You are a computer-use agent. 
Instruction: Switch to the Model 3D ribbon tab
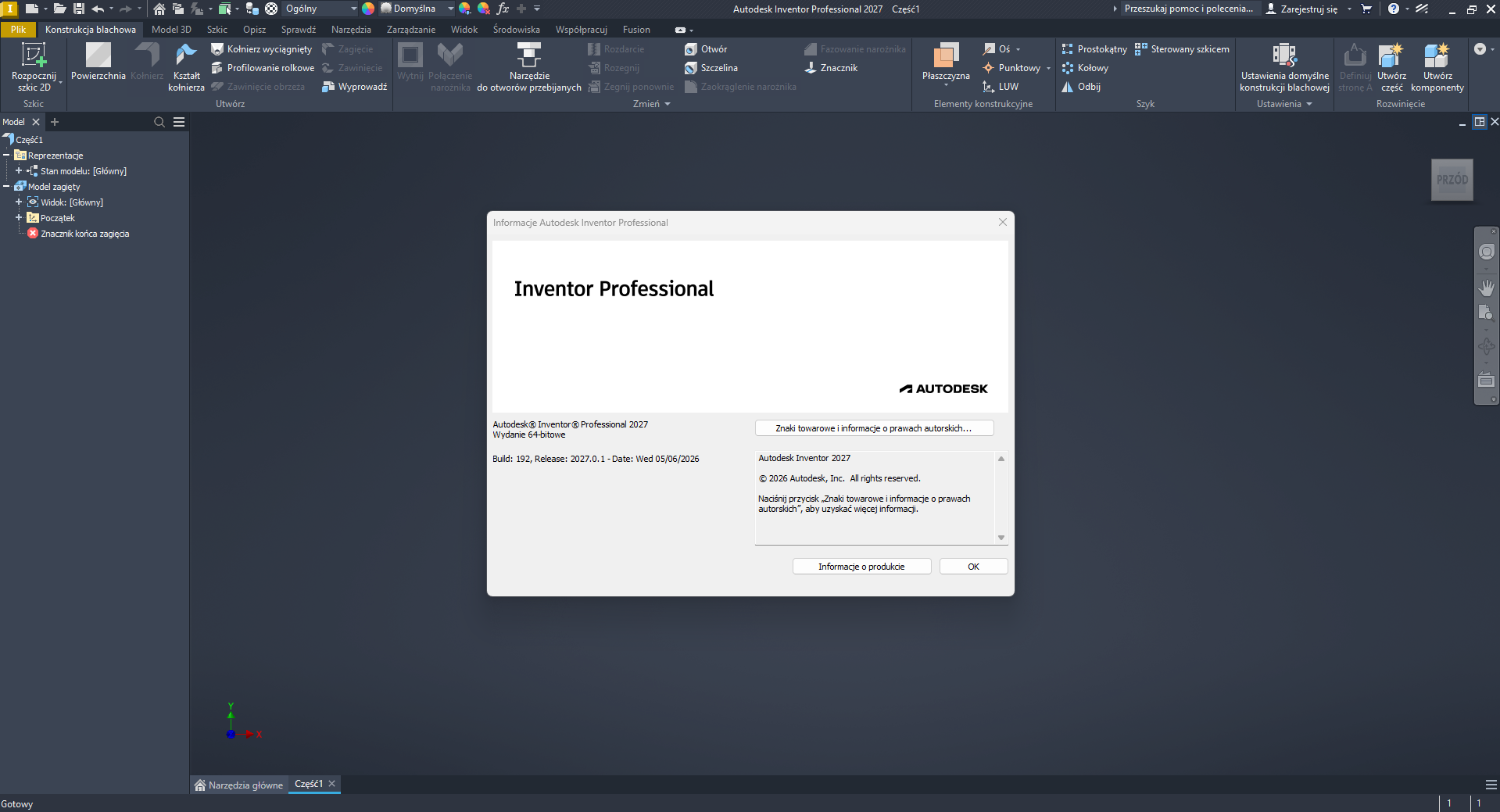click(x=171, y=30)
